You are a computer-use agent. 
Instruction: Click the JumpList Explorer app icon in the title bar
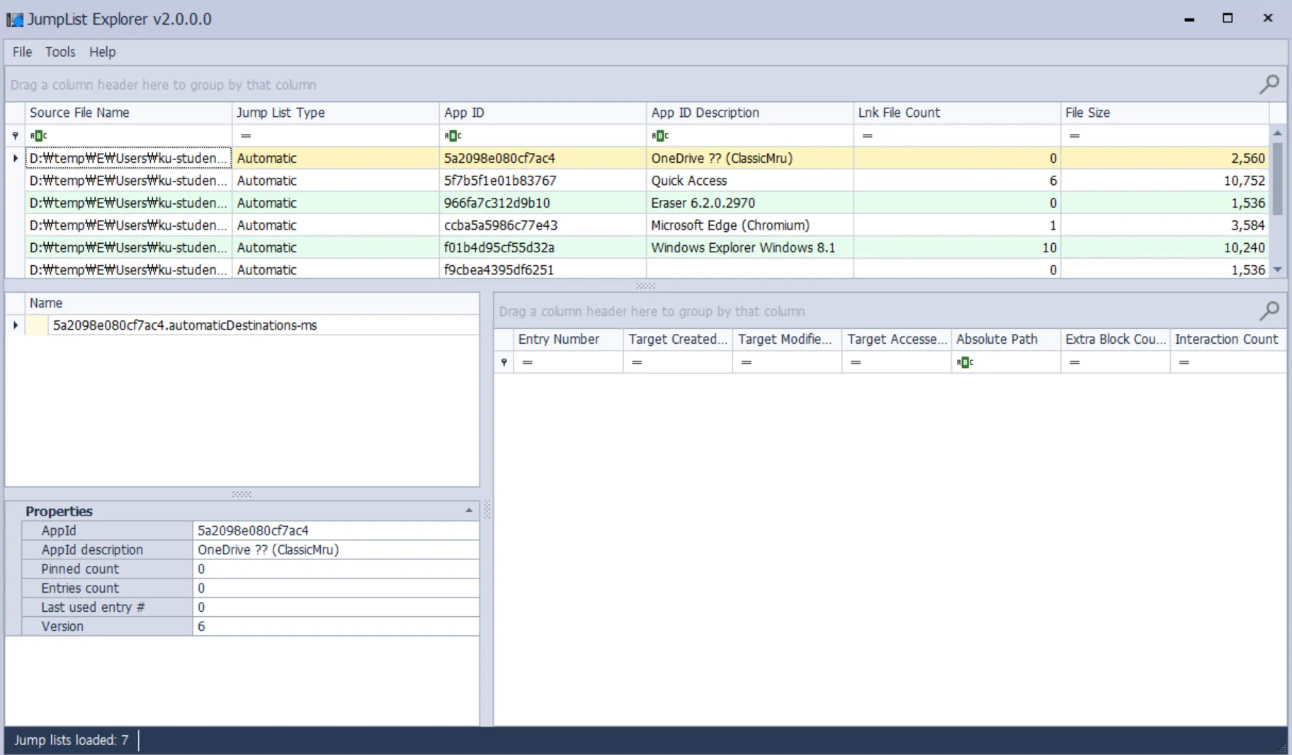click(x=15, y=19)
